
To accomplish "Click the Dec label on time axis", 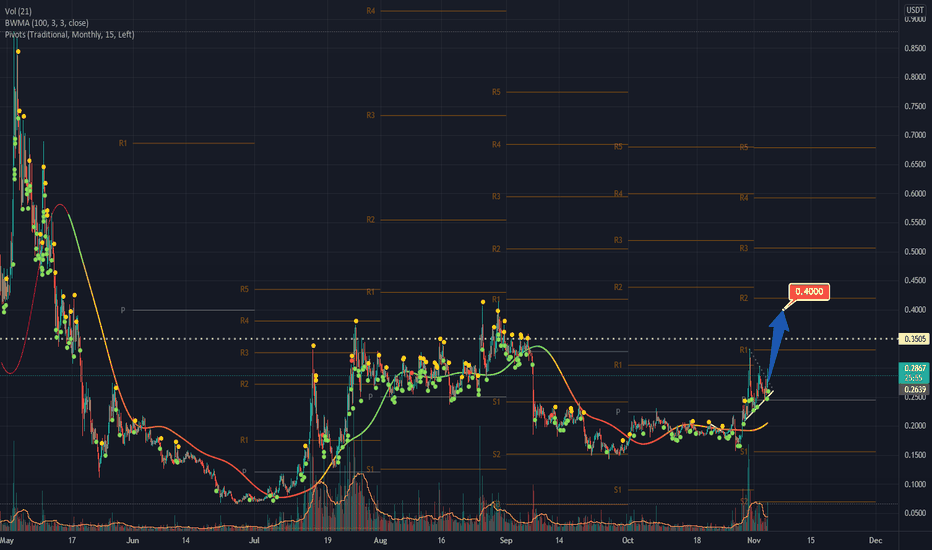I will tap(875, 540).
